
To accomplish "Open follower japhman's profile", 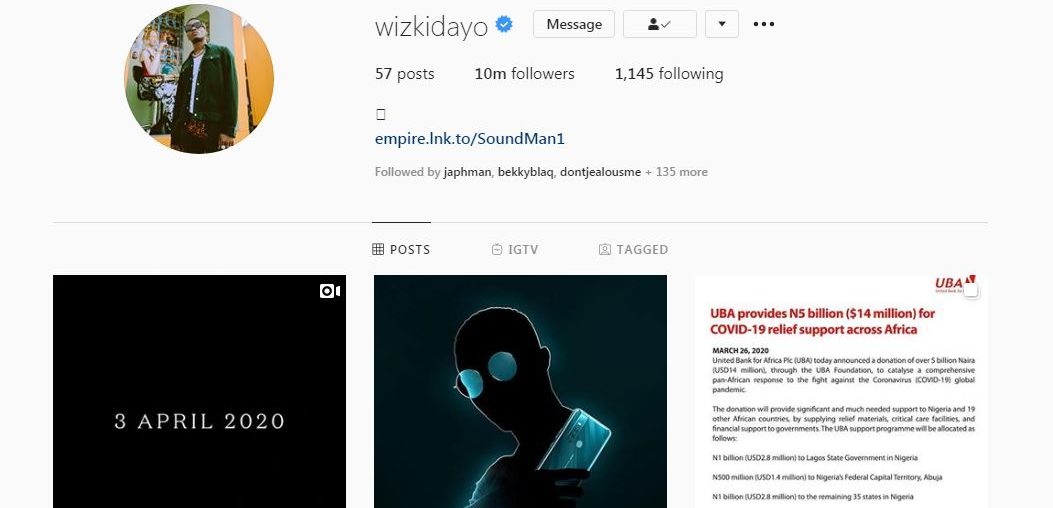I will 467,172.
